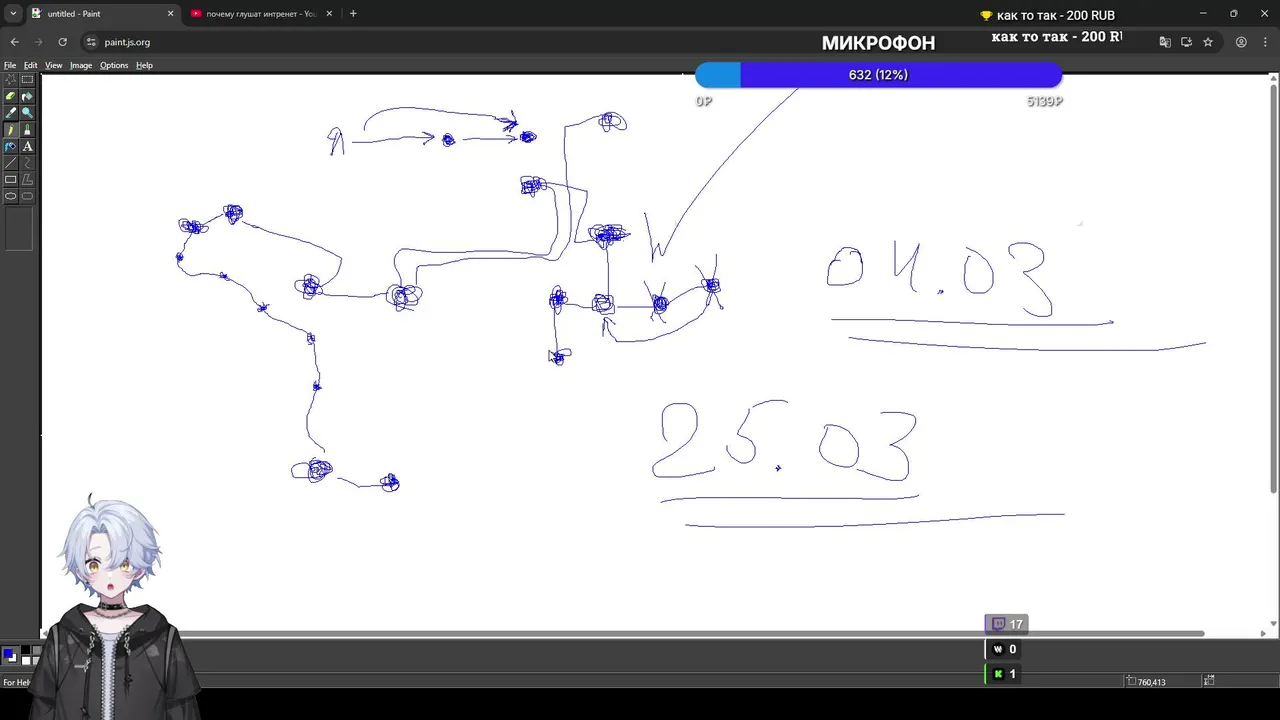
Task: Open the File menu
Action: coord(10,65)
